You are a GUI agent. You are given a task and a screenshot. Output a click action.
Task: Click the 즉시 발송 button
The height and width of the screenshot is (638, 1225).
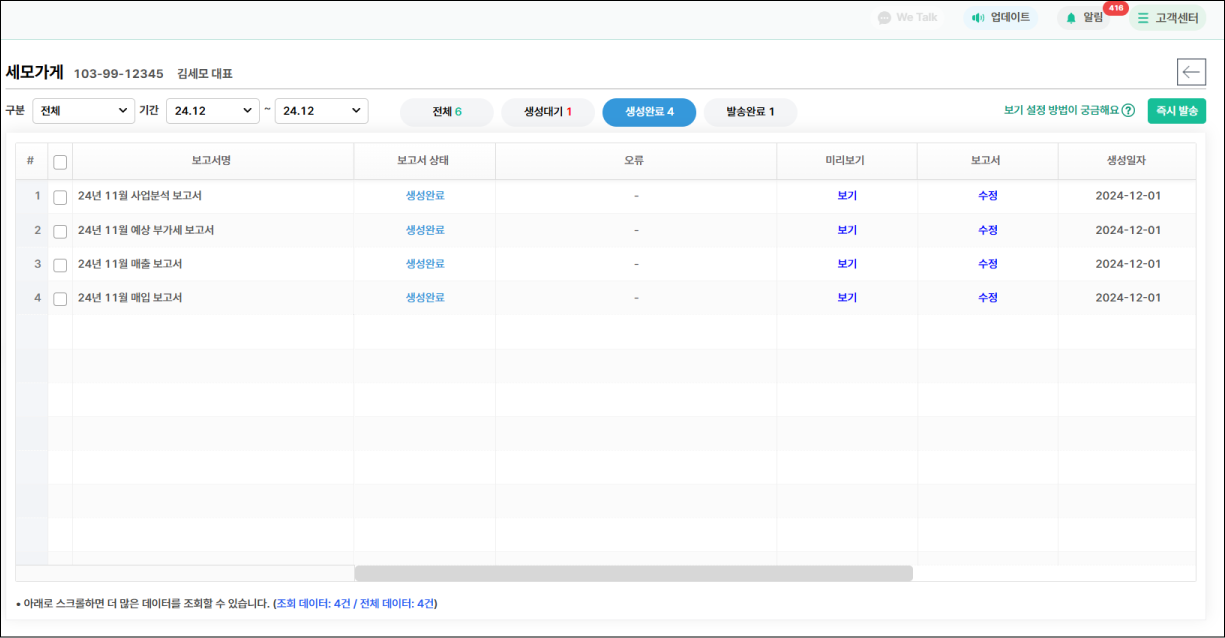click(1176, 111)
